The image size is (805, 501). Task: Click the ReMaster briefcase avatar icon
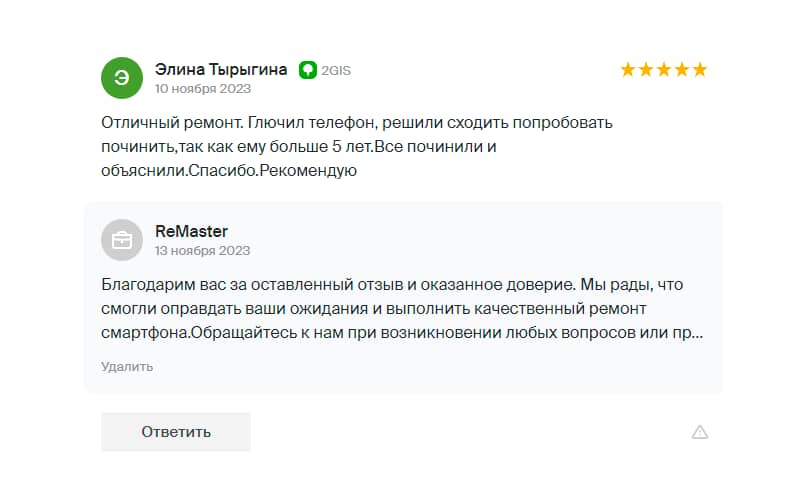(x=122, y=240)
